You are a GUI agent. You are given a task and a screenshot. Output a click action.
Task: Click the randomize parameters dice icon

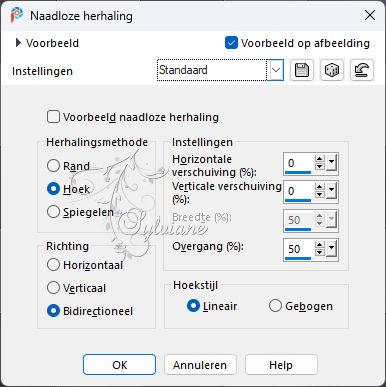point(332,70)
